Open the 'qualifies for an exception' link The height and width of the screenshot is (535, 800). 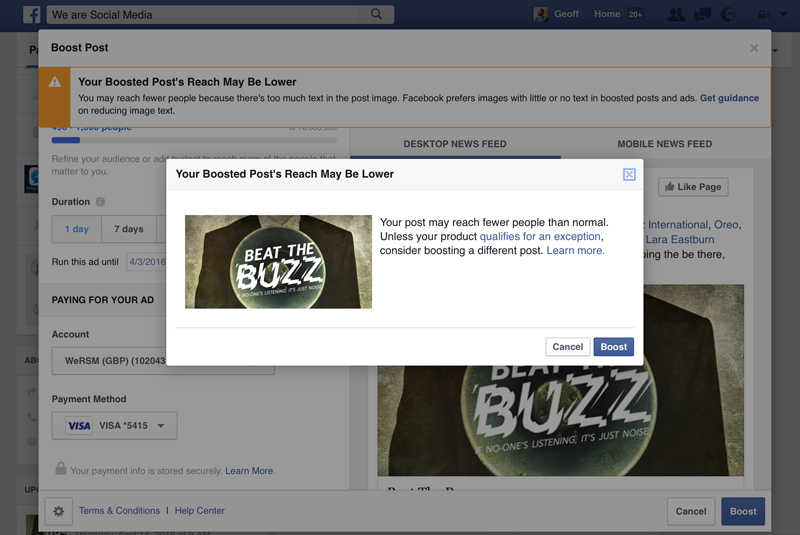coord(540,236)
